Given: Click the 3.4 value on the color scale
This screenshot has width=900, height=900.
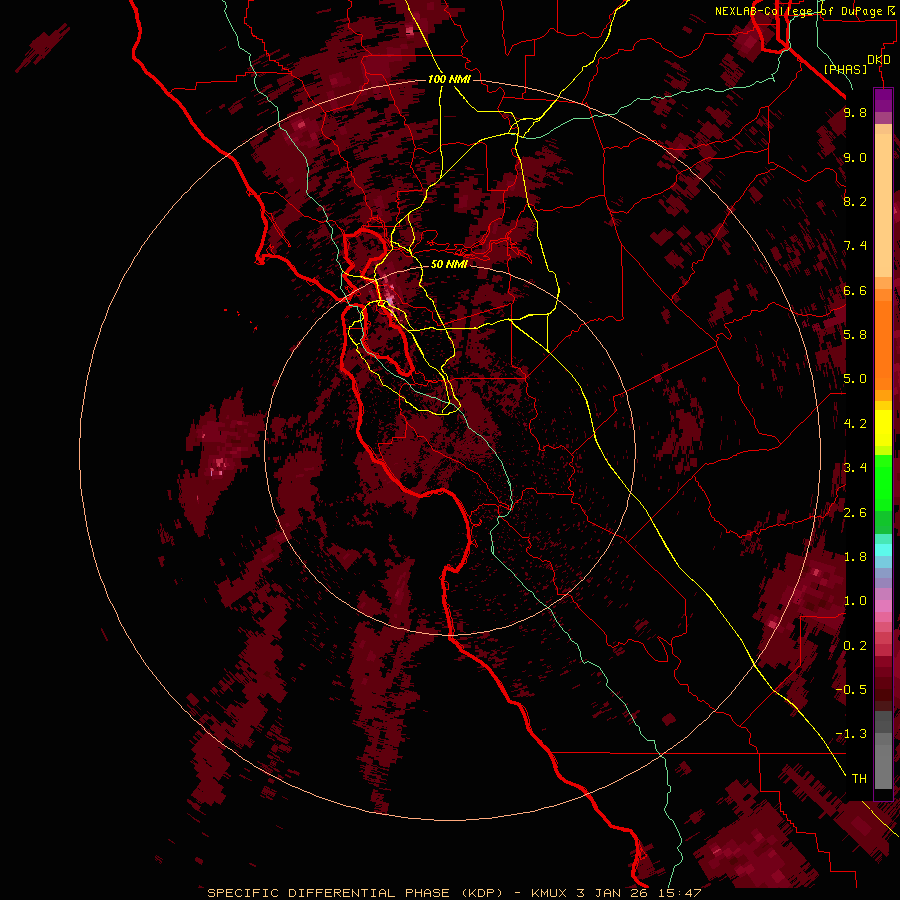Looking at the screenshot, I should click(855, 468).
